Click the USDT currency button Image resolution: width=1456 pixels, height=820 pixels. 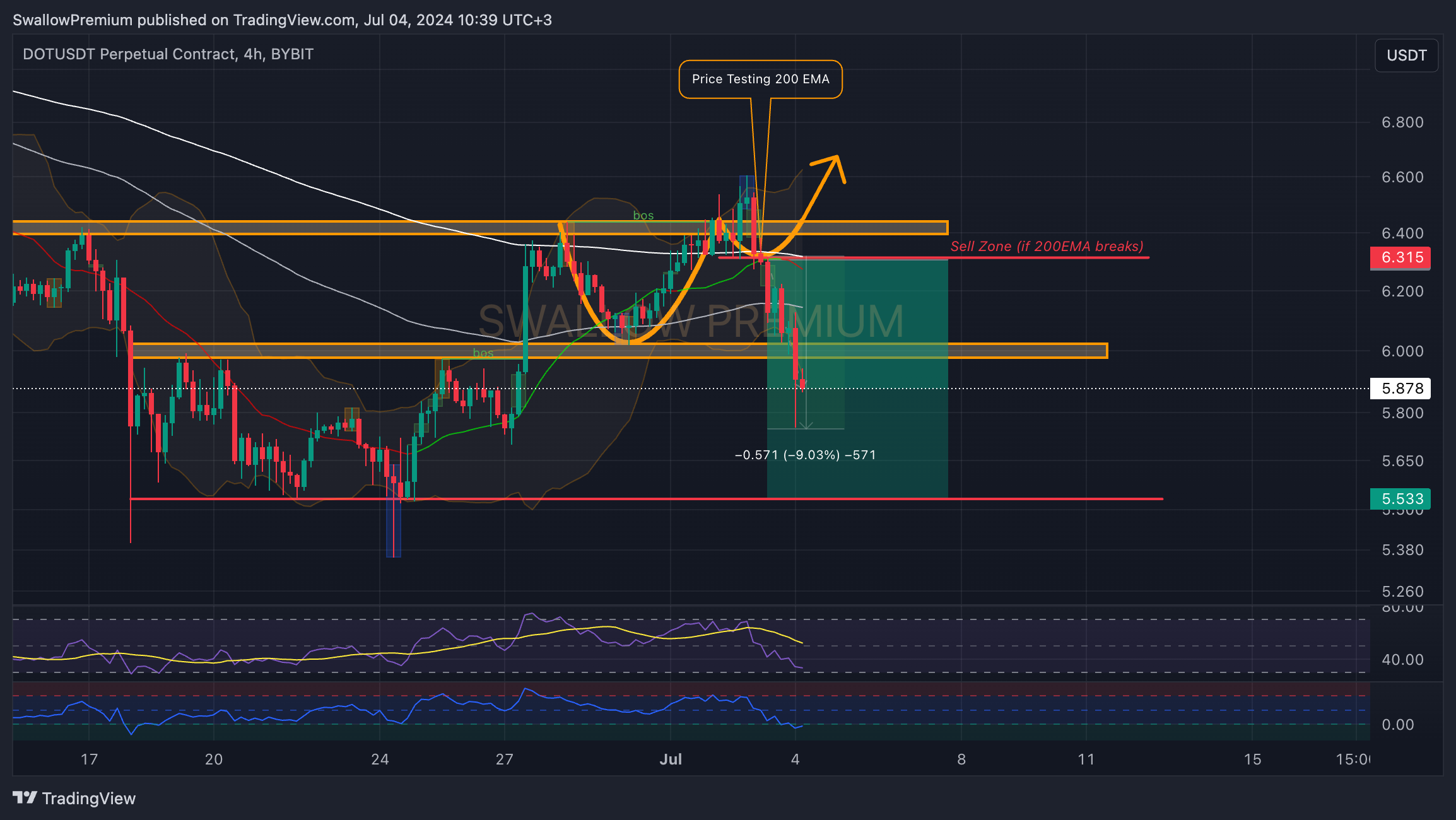point(1406,56)
